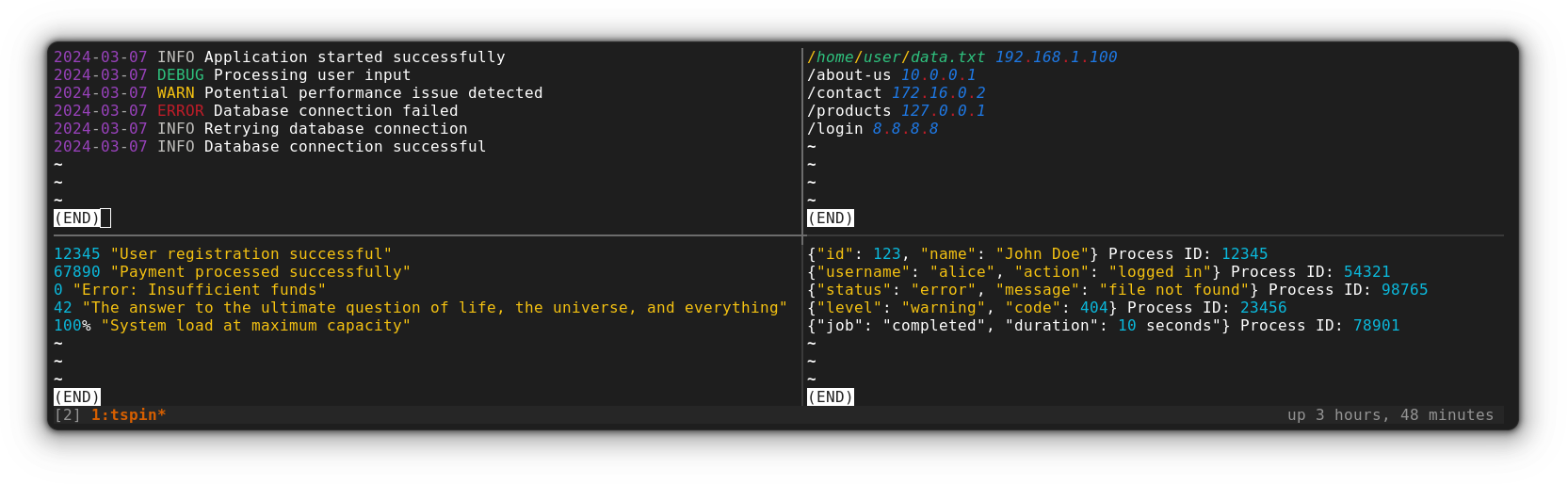Click the green DEBUG log level
This screenshot has height=485, width=1568.
[x=180, y=75]
